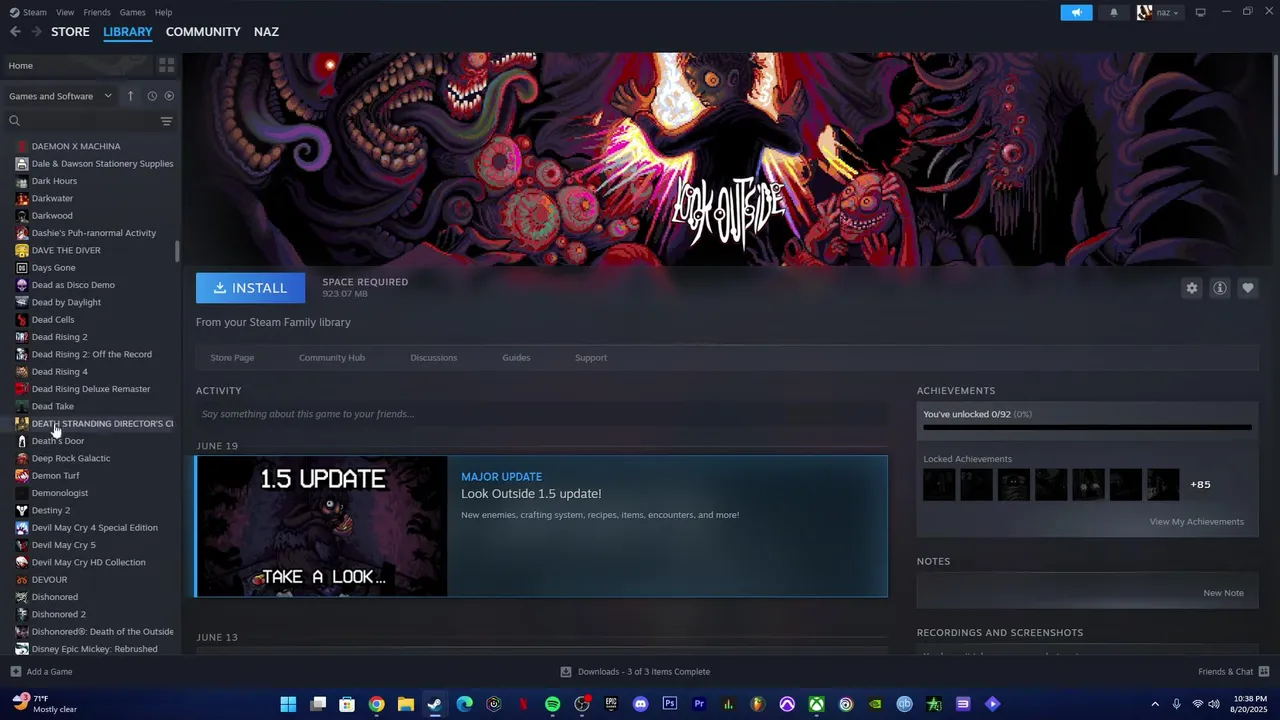The image size is (1280, 720).
Task: Open Friends & Chat icon
Action: [1264, 672]
